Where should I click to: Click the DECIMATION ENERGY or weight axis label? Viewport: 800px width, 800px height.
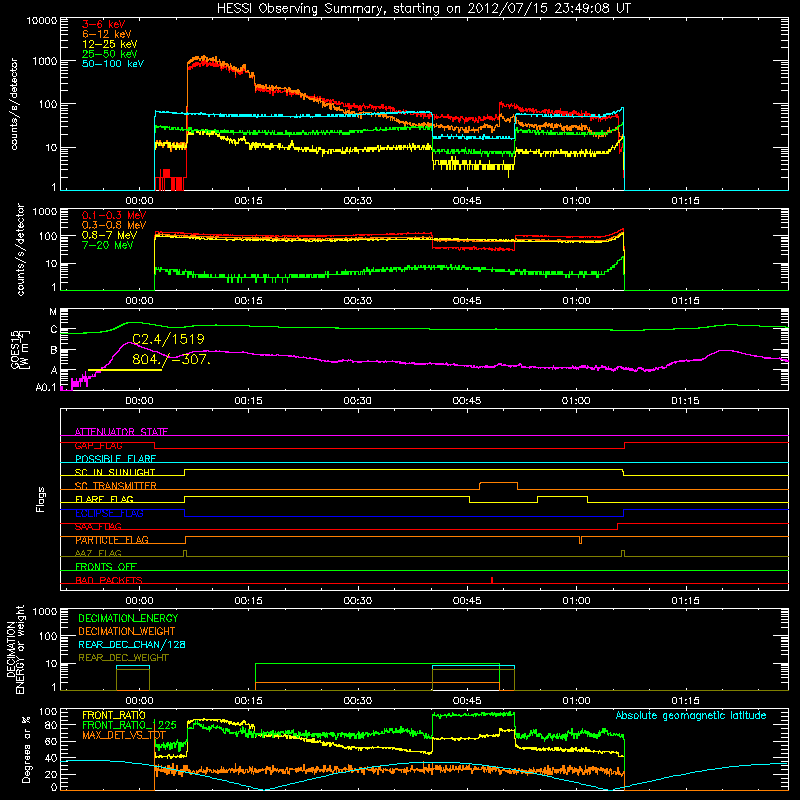15,649
